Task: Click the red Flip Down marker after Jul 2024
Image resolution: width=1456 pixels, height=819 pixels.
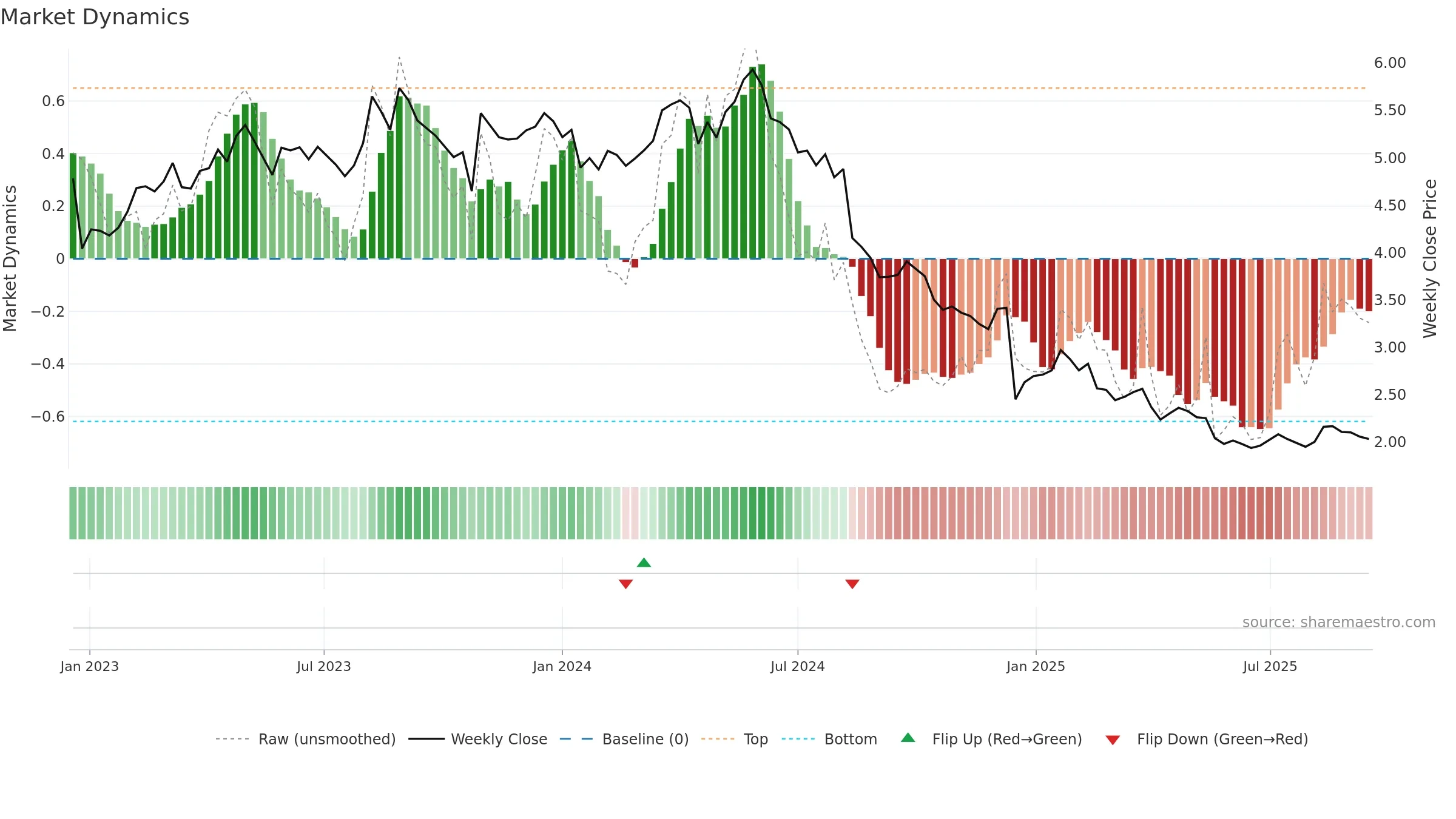Action: coord(852,584)
